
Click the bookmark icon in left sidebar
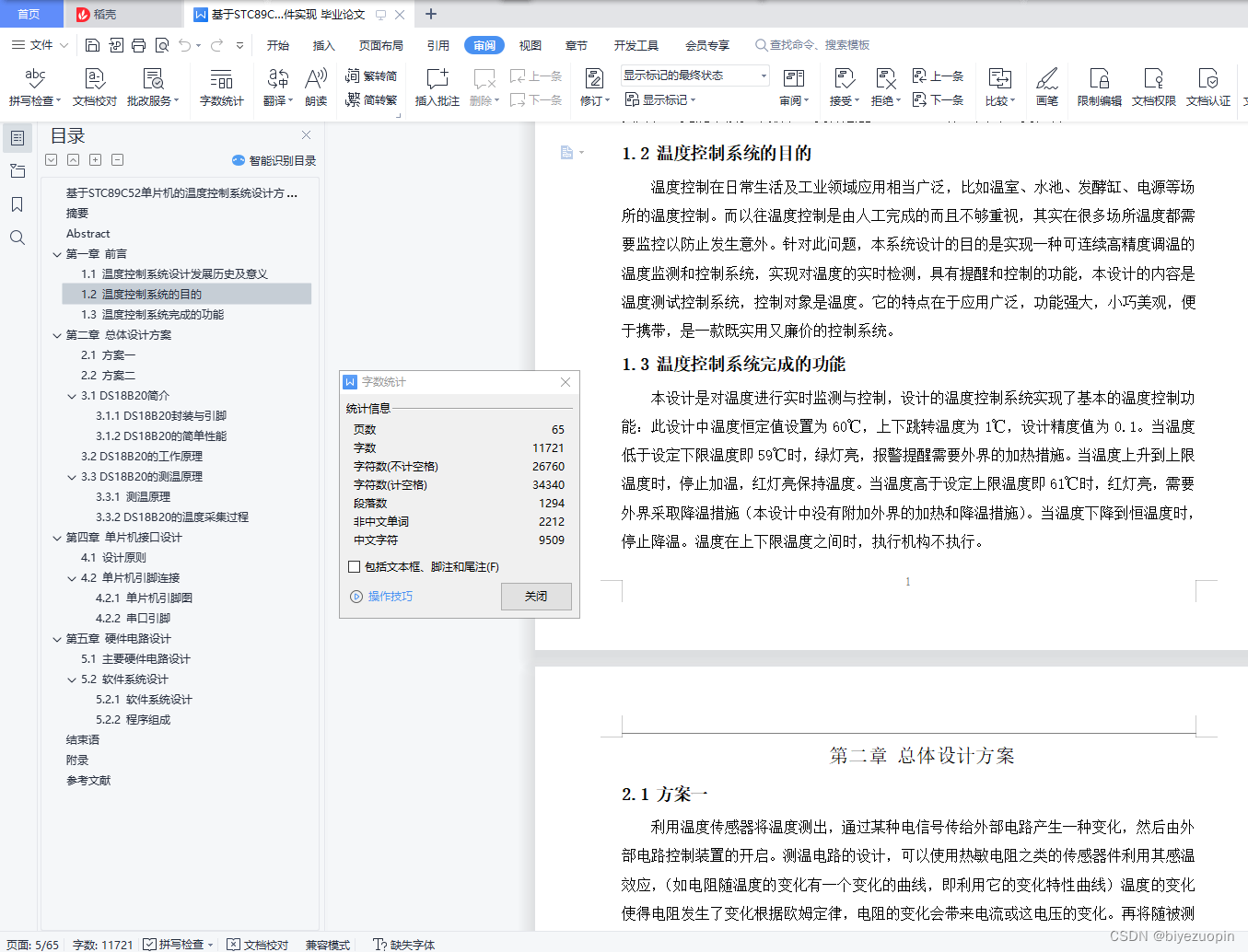point(17,204)
